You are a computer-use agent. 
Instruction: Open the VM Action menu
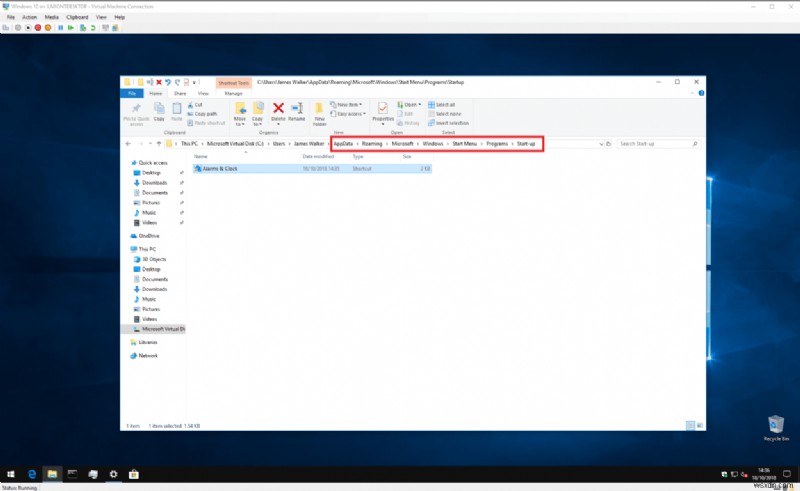tap(30, 17)
